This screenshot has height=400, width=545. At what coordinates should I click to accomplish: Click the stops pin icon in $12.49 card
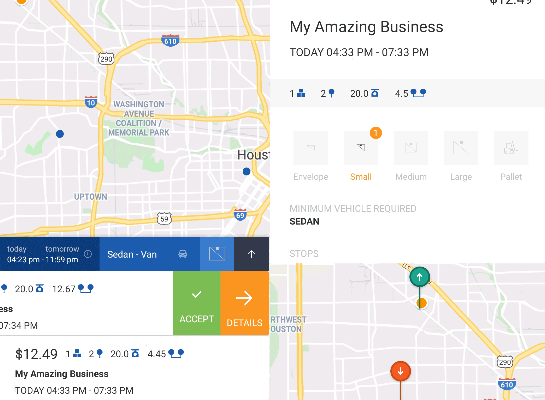[99, 353]
